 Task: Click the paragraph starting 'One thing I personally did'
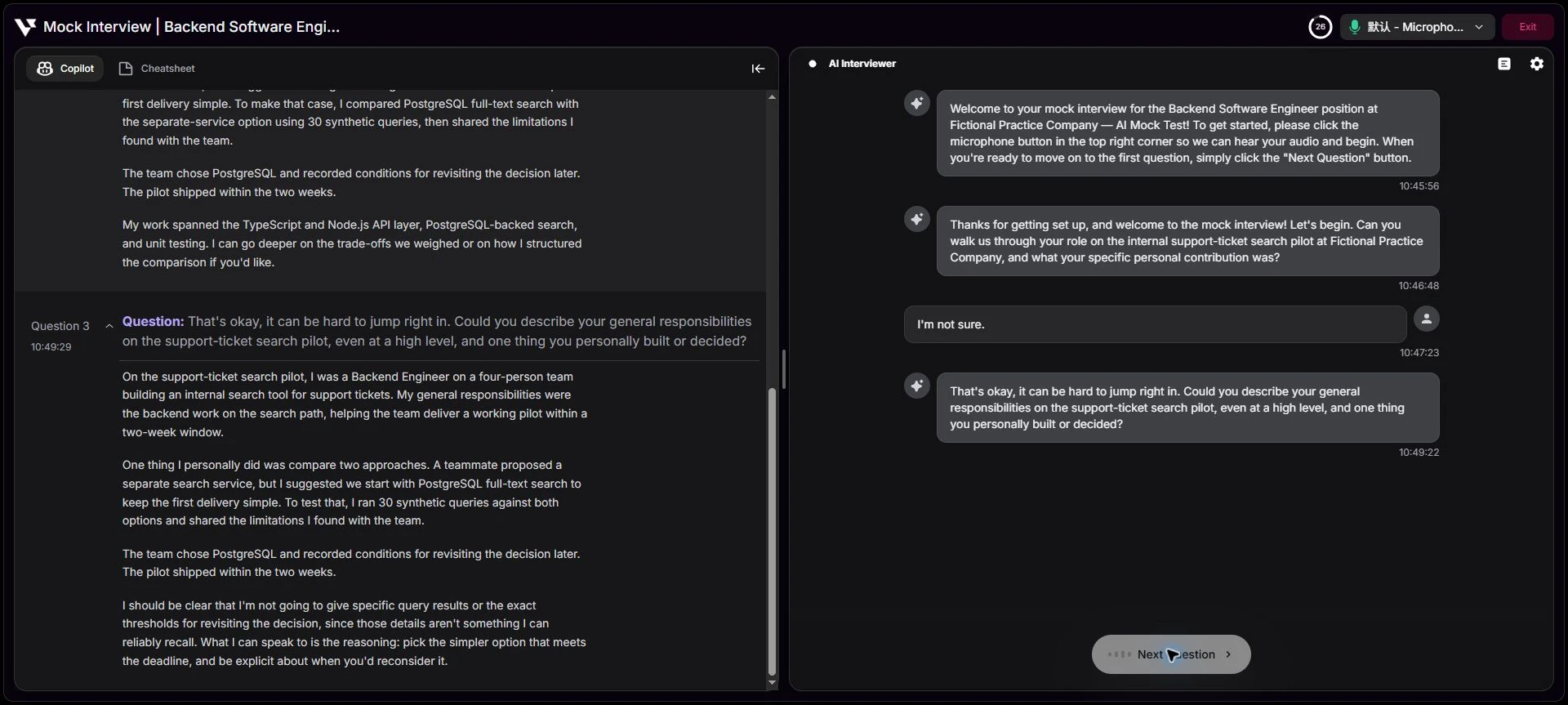352,493
